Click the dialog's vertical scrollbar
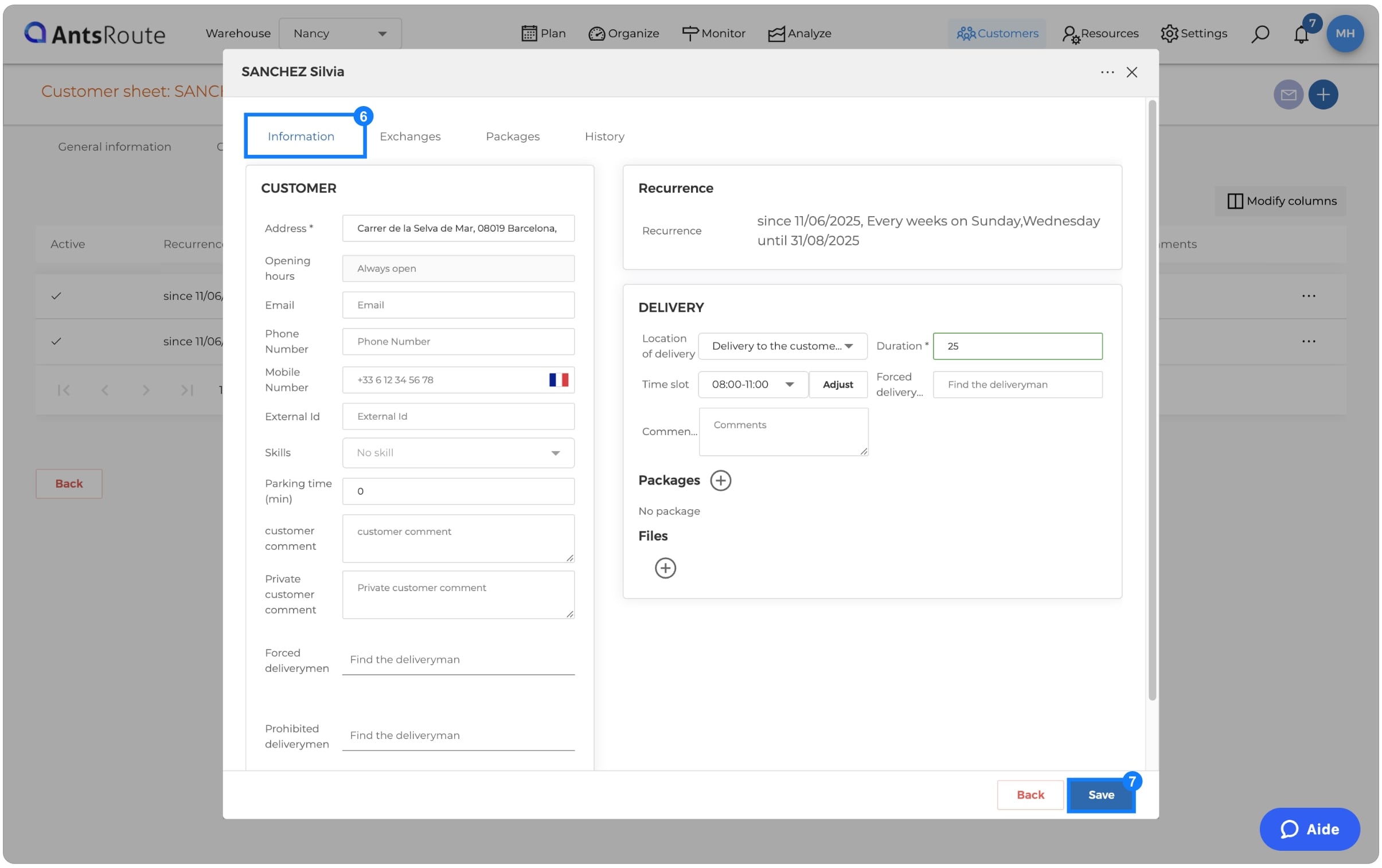 [x=1151, y=400]
